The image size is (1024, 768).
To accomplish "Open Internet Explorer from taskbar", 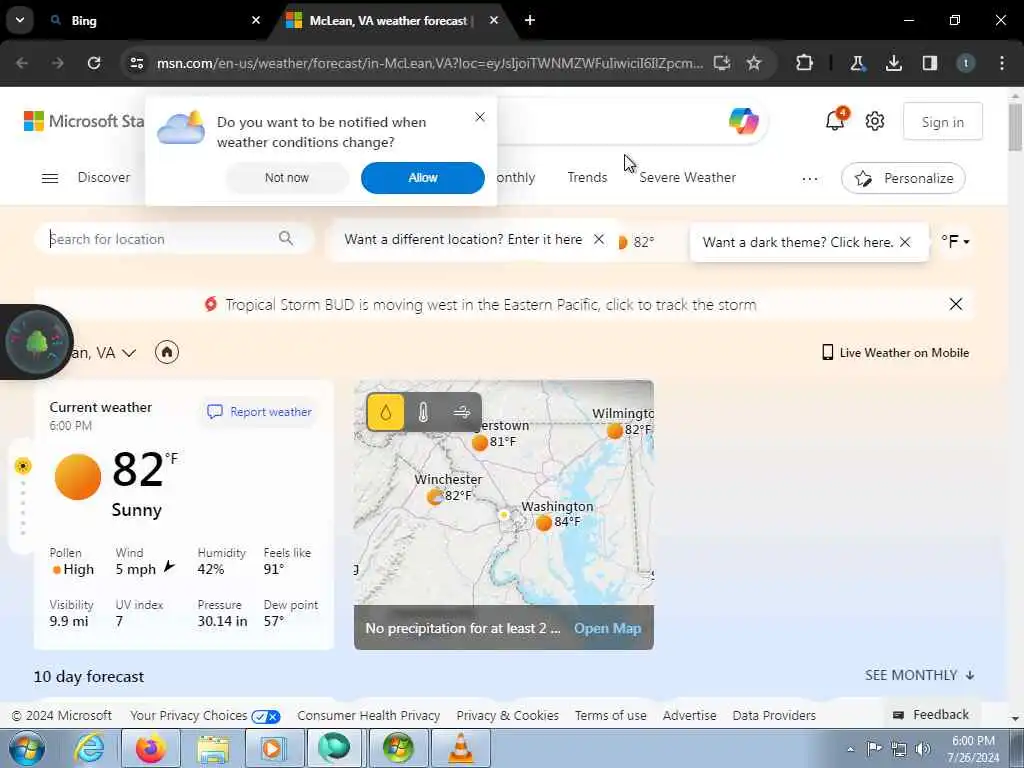I will tap(88, 748).
